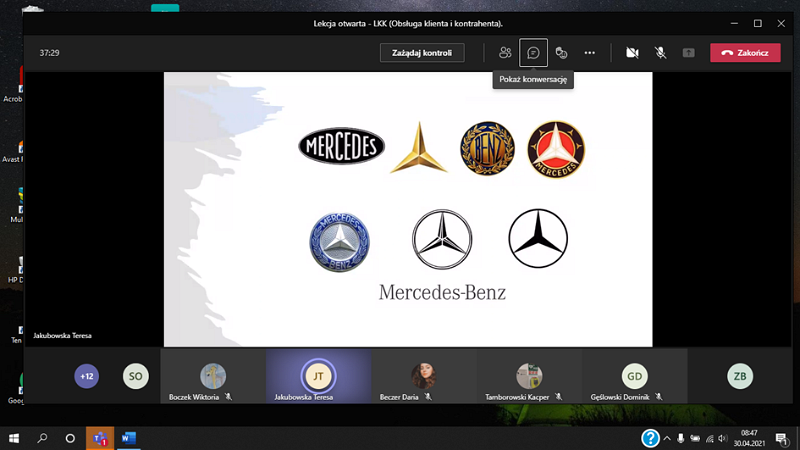Viewport: 800px width, 450px height.
Task: Open more actions ellipsis menu
Action: point(589,53)
